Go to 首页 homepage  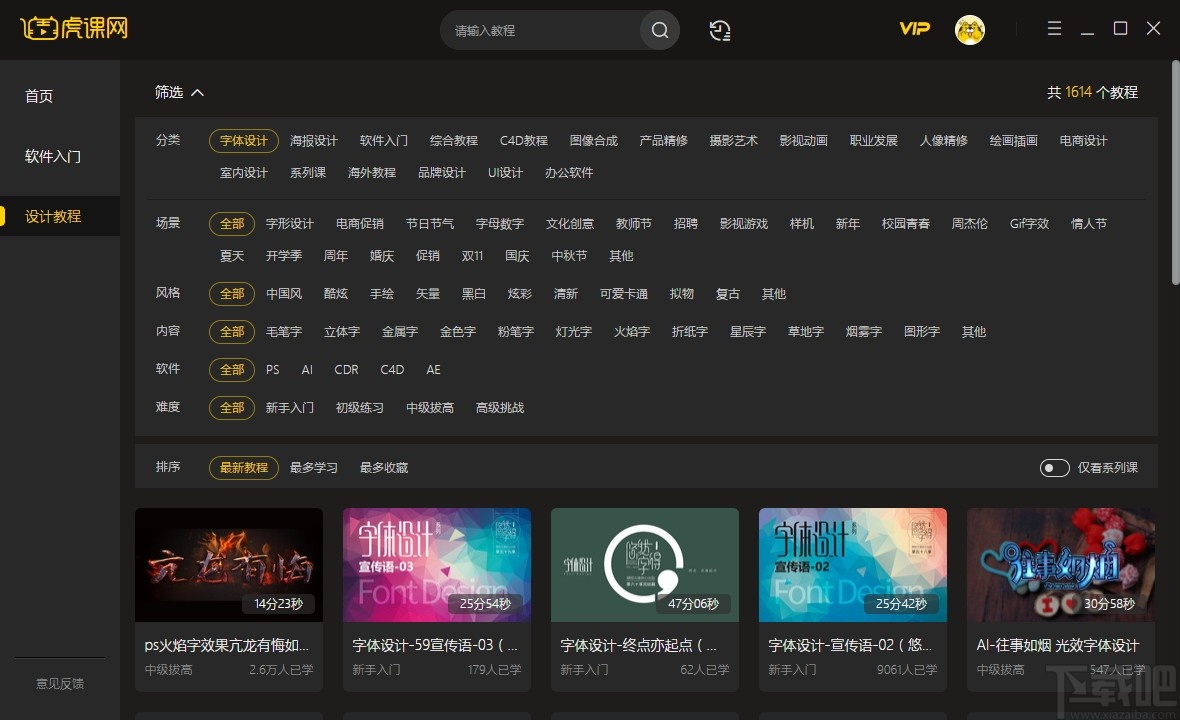[39, 96]
